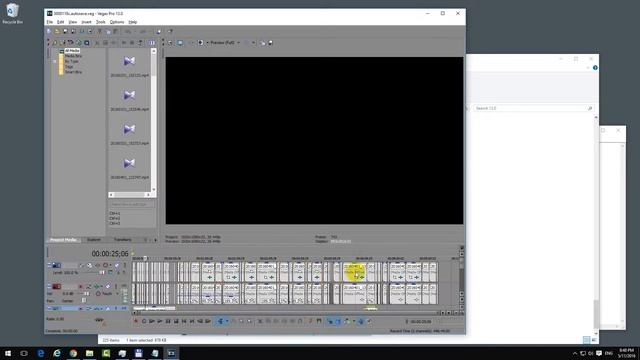Open the Edit menu
Image resolution: width=640 pixels, height=360 pixels.
coord(60,22)
